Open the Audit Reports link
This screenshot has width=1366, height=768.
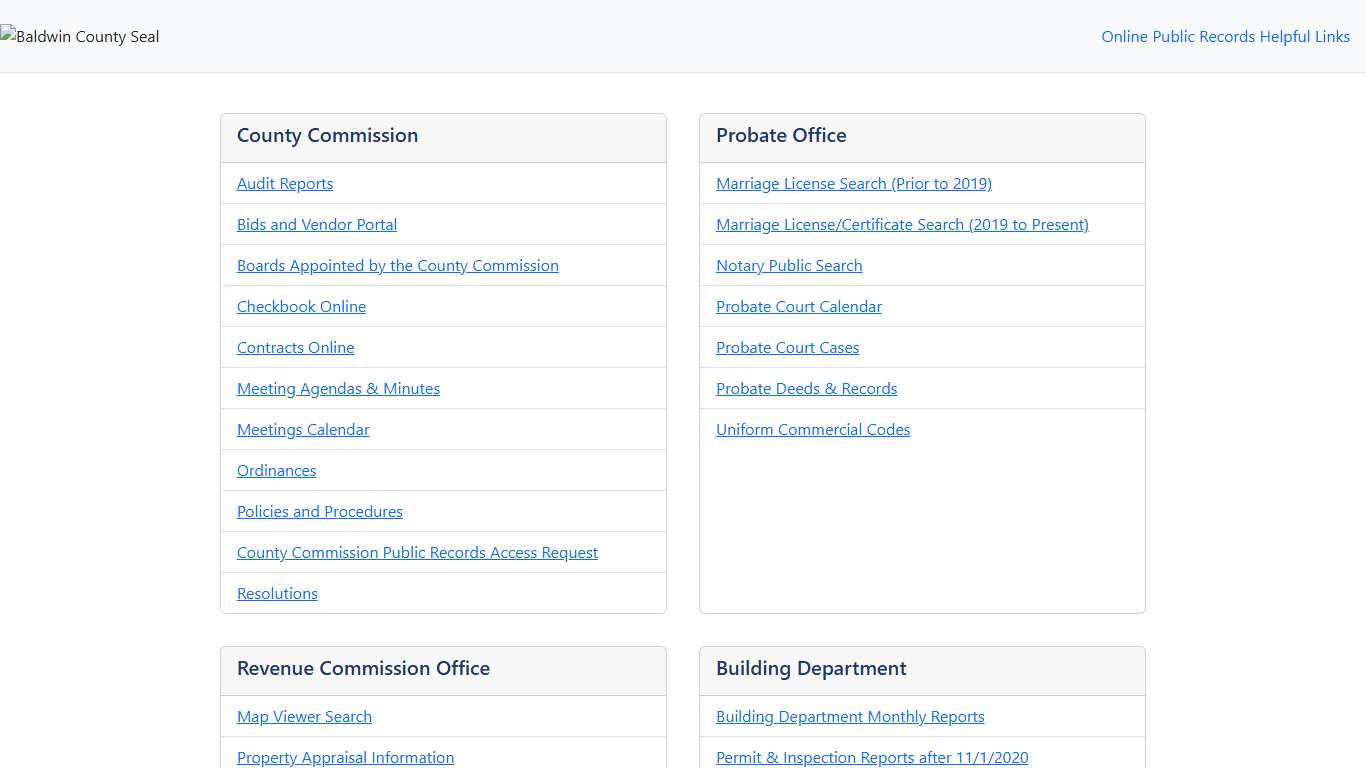pyautogui.click(x=285, y=184)
